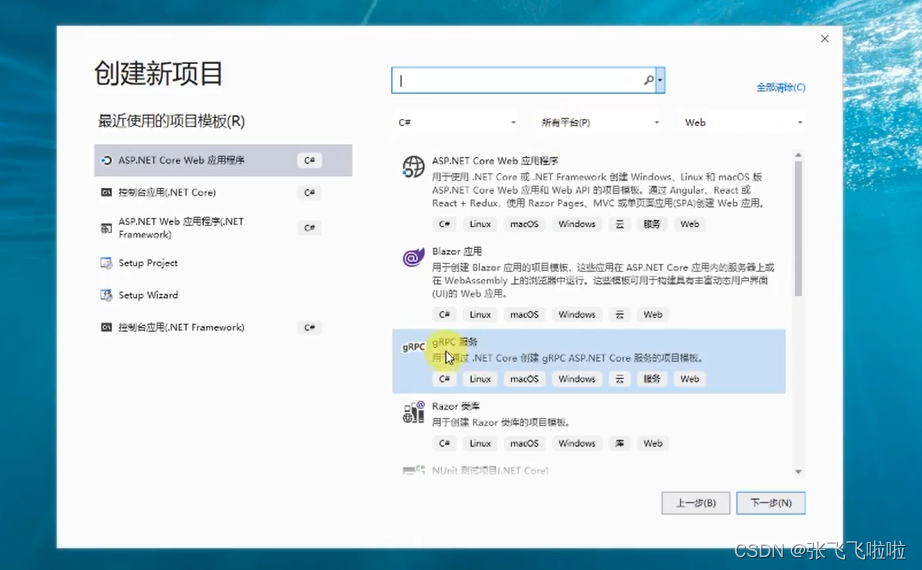Click C# badge on recent ASP.NET Core Web row
922x570 pixels.
coord(309,160)
